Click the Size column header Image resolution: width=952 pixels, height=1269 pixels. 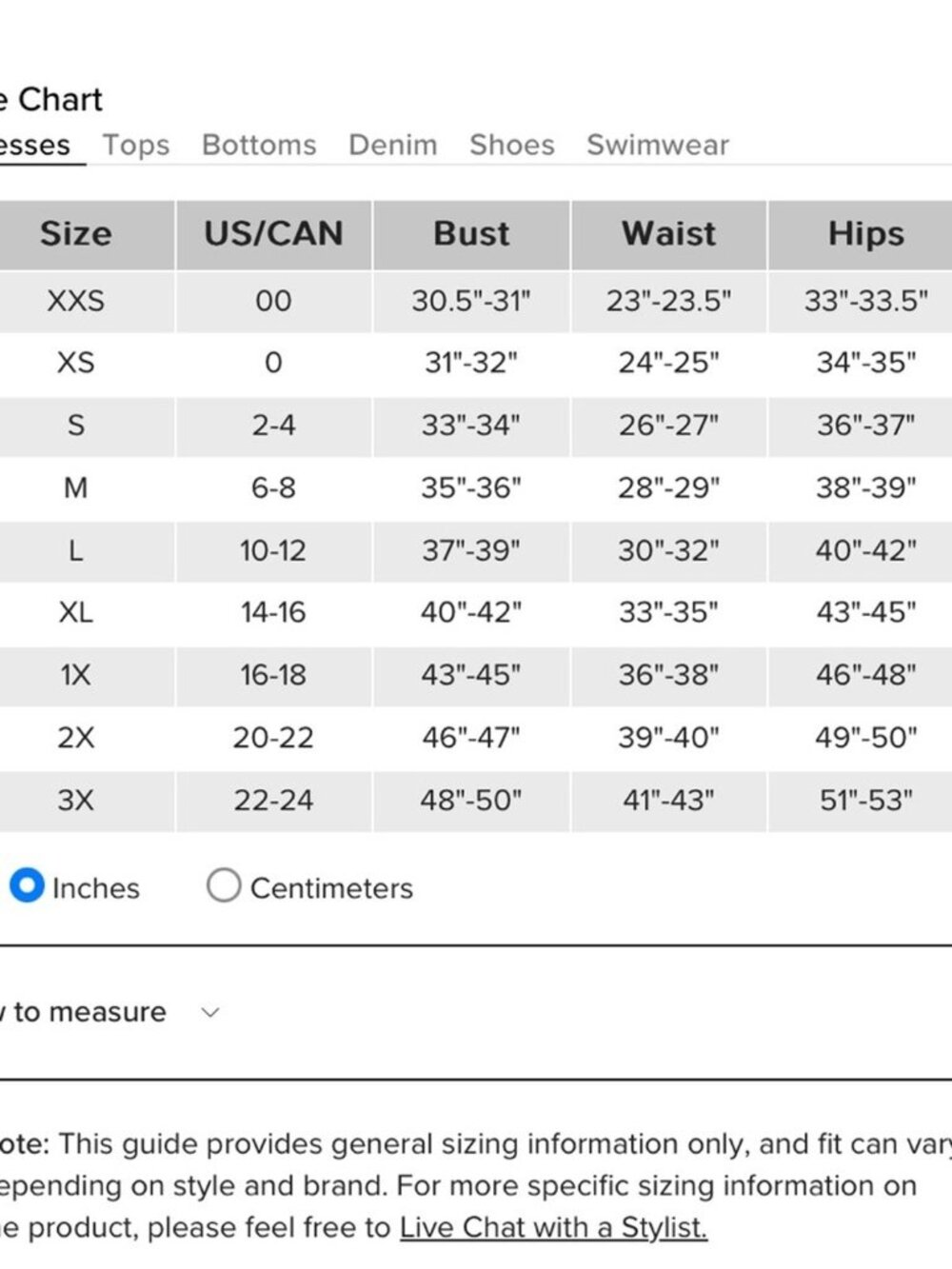point(76,234)
